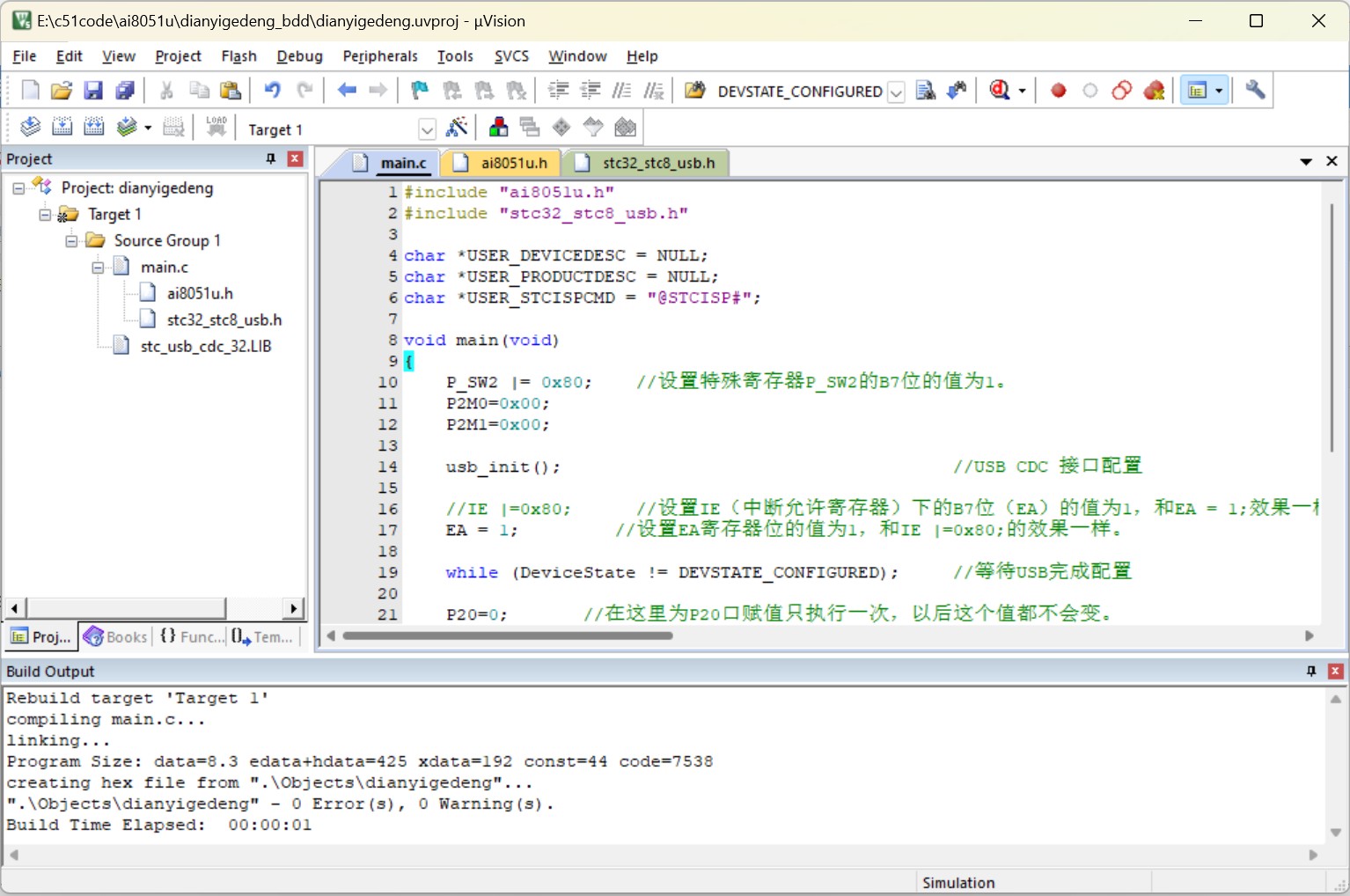
Task: Open the window layout dropdown arrow
Action: point(1219,91)
